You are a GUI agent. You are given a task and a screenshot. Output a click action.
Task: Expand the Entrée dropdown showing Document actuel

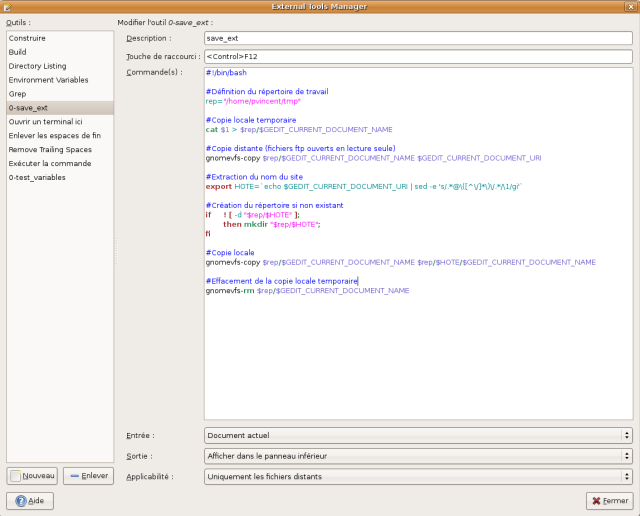pos(417,435)
